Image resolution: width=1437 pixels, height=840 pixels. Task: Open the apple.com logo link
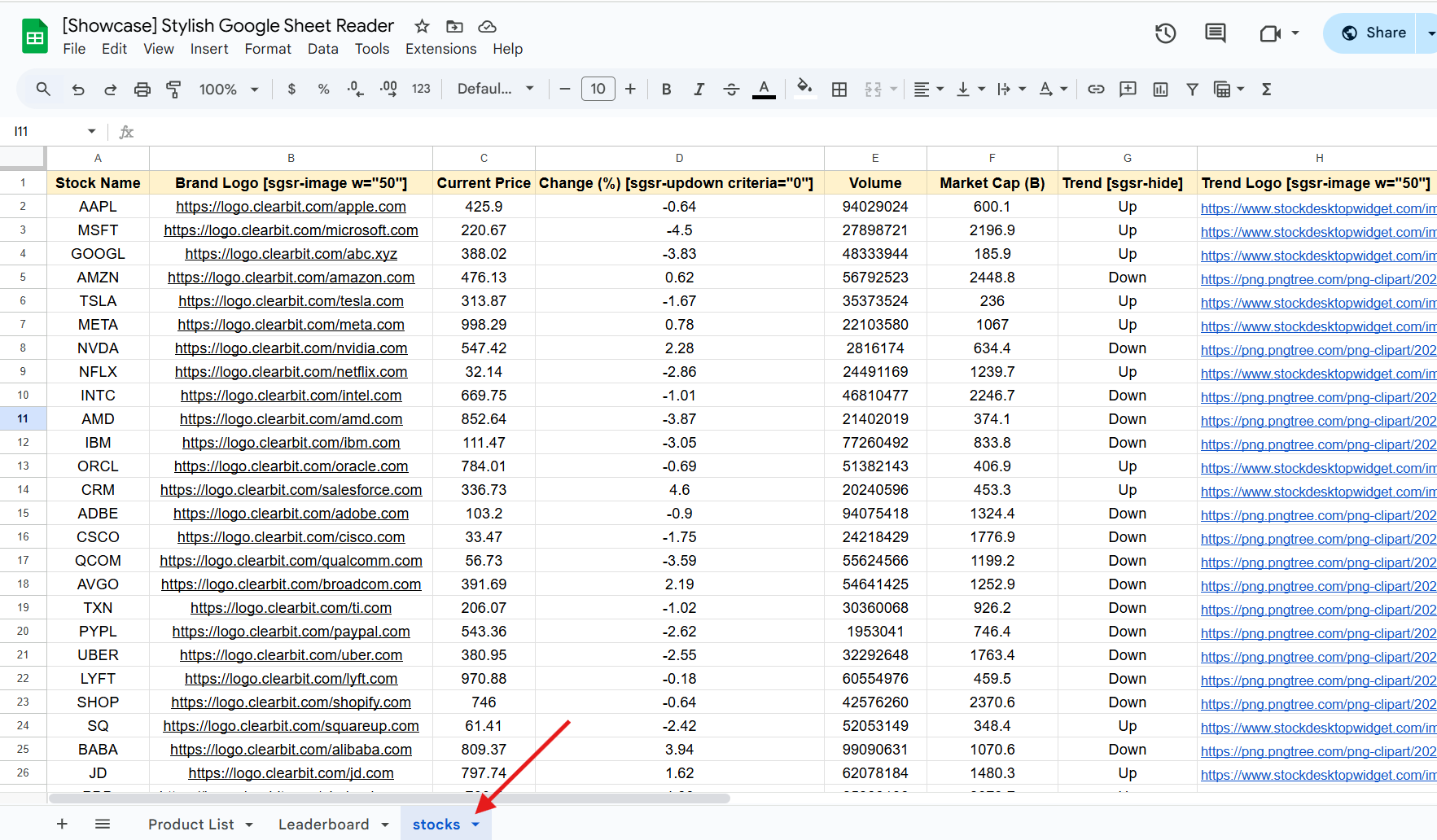(x=291, y=207)
